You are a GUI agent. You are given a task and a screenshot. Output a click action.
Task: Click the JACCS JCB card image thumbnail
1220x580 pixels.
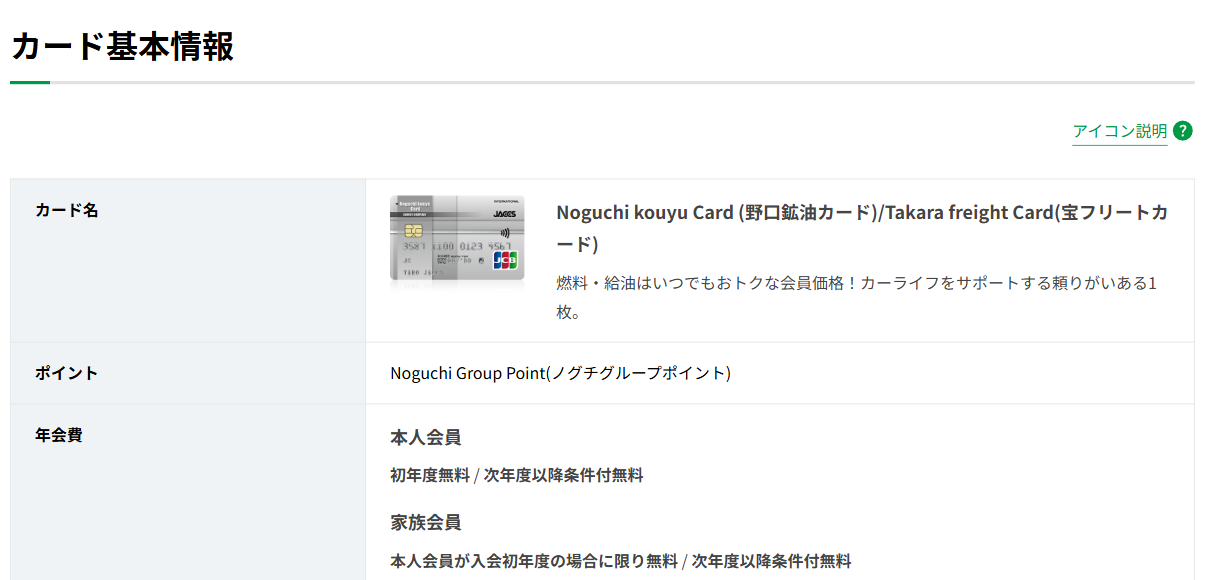tap(457, 239)
